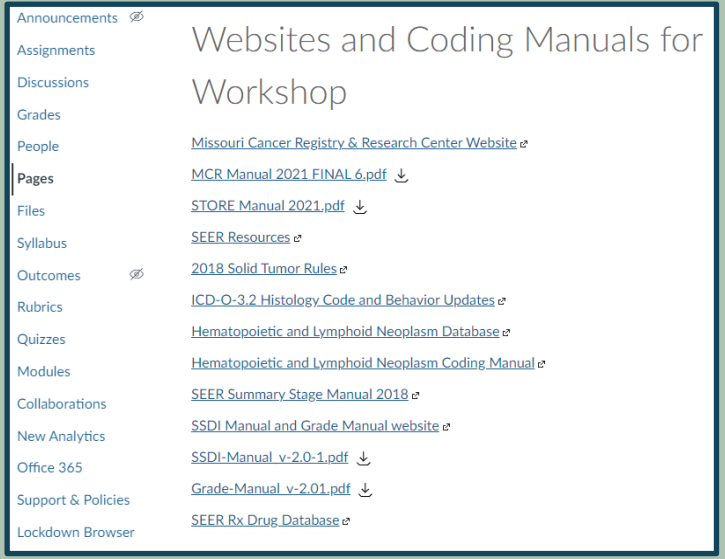This screenshot has width=725, height=559.
Task: Open Hematopoietic and Lymphoid Neoplasm Coding Manual link
Action: (362, 363)
